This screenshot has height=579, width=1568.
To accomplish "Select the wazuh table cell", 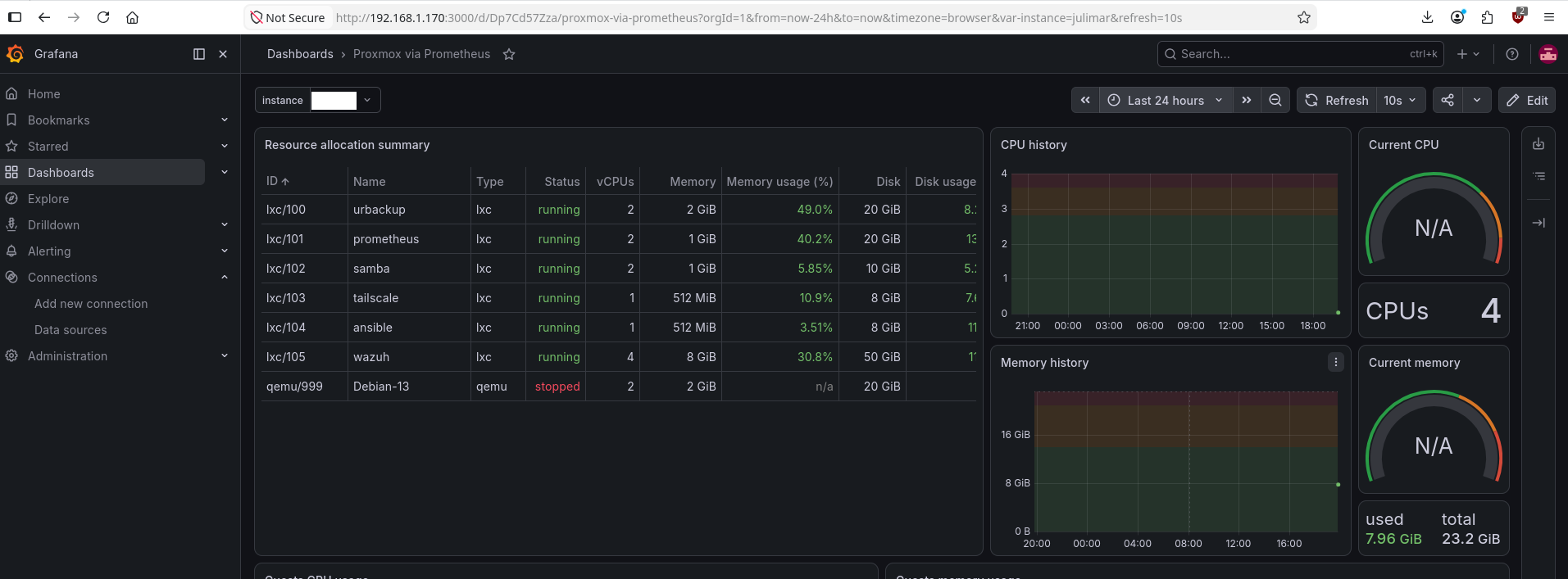I will [x=409, y=357].
